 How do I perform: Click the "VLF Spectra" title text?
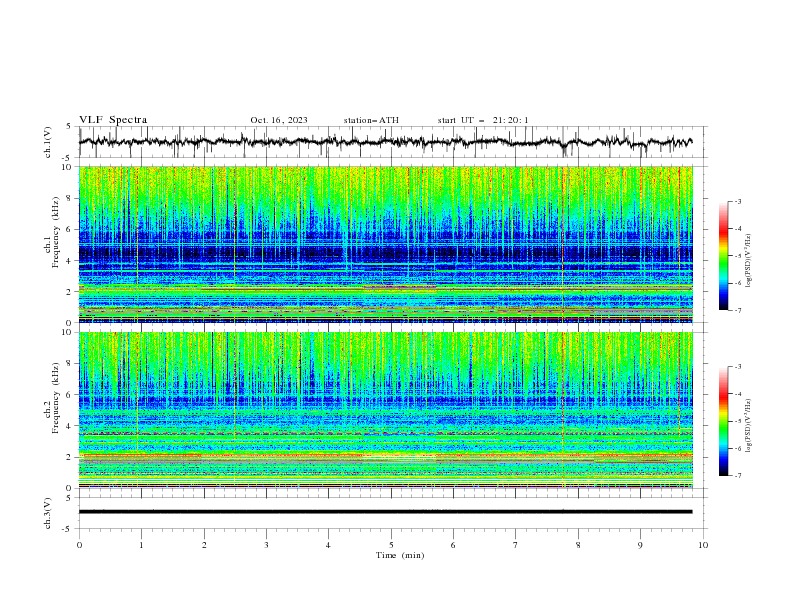click(113, 120)
